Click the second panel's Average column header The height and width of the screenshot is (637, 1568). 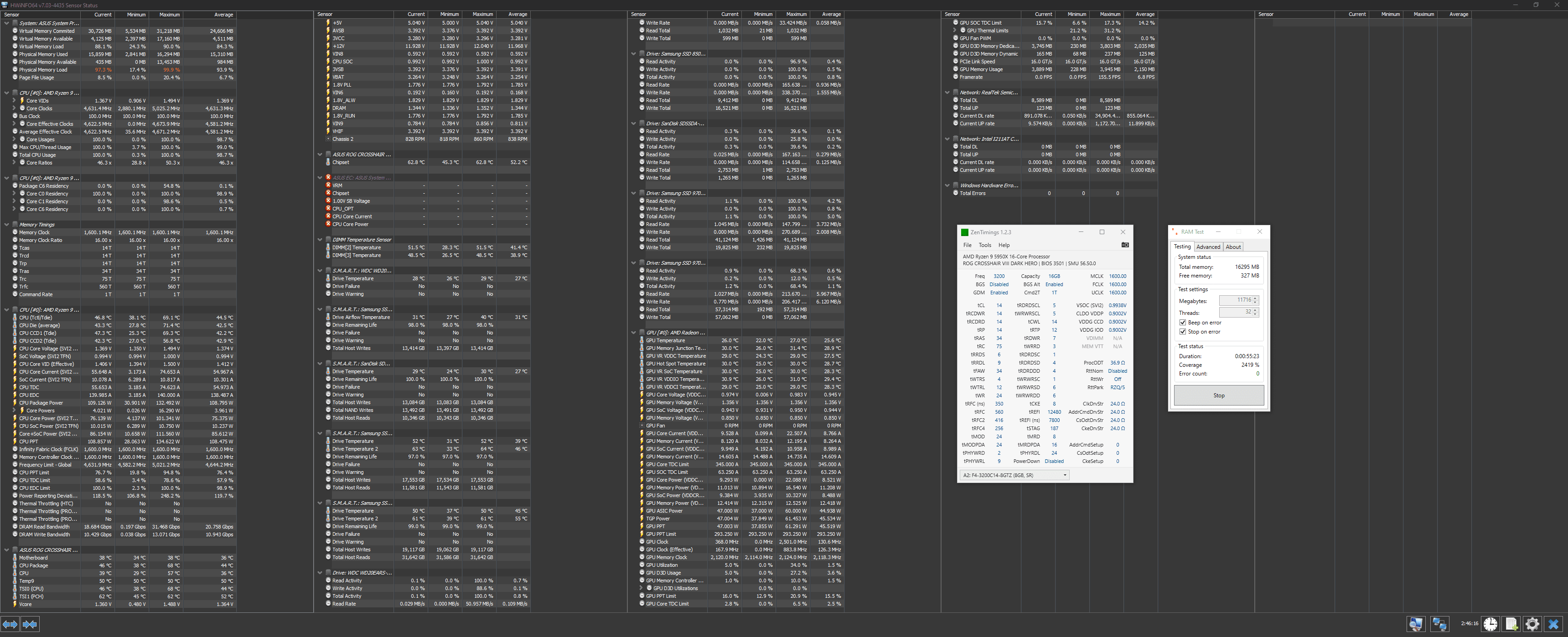pyautogui.click(x=513, y=15)
